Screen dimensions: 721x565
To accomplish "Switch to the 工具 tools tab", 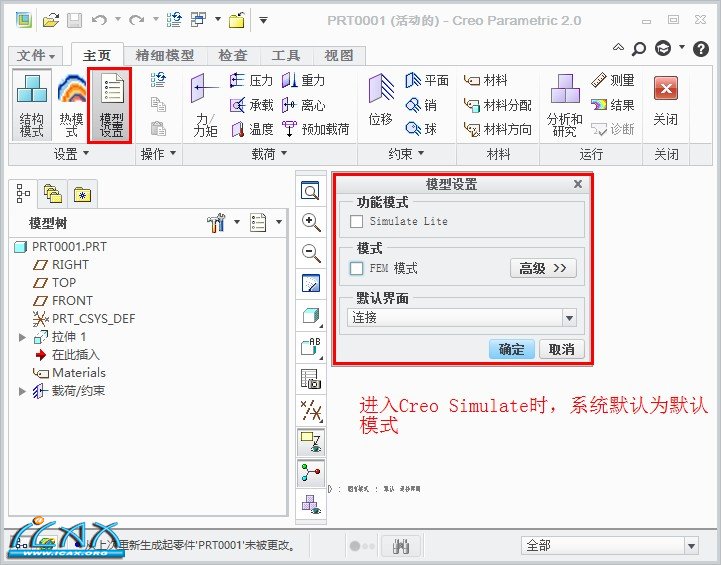I will coord(286,56).
